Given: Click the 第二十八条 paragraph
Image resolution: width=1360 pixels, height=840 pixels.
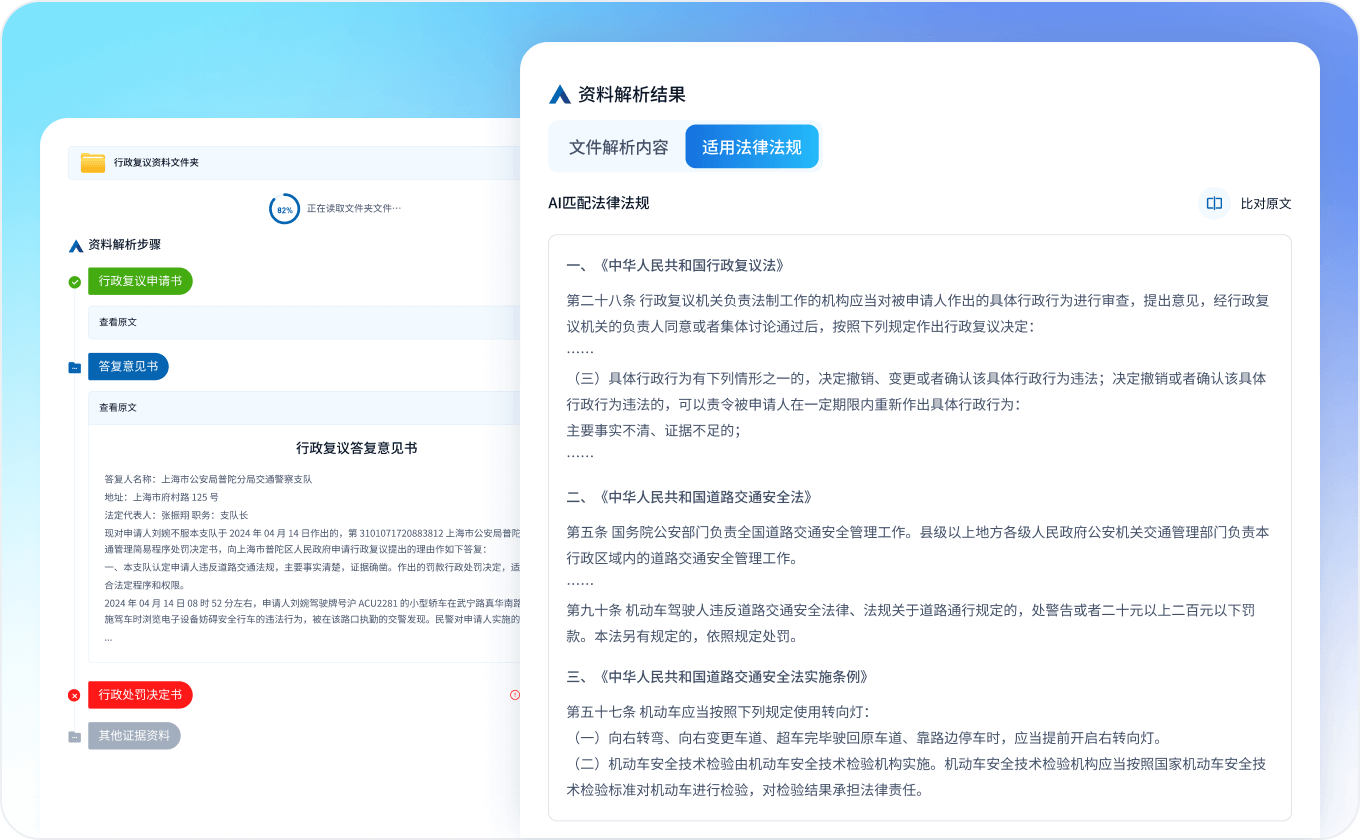Looking at the screenshot, I should (918, 313).
